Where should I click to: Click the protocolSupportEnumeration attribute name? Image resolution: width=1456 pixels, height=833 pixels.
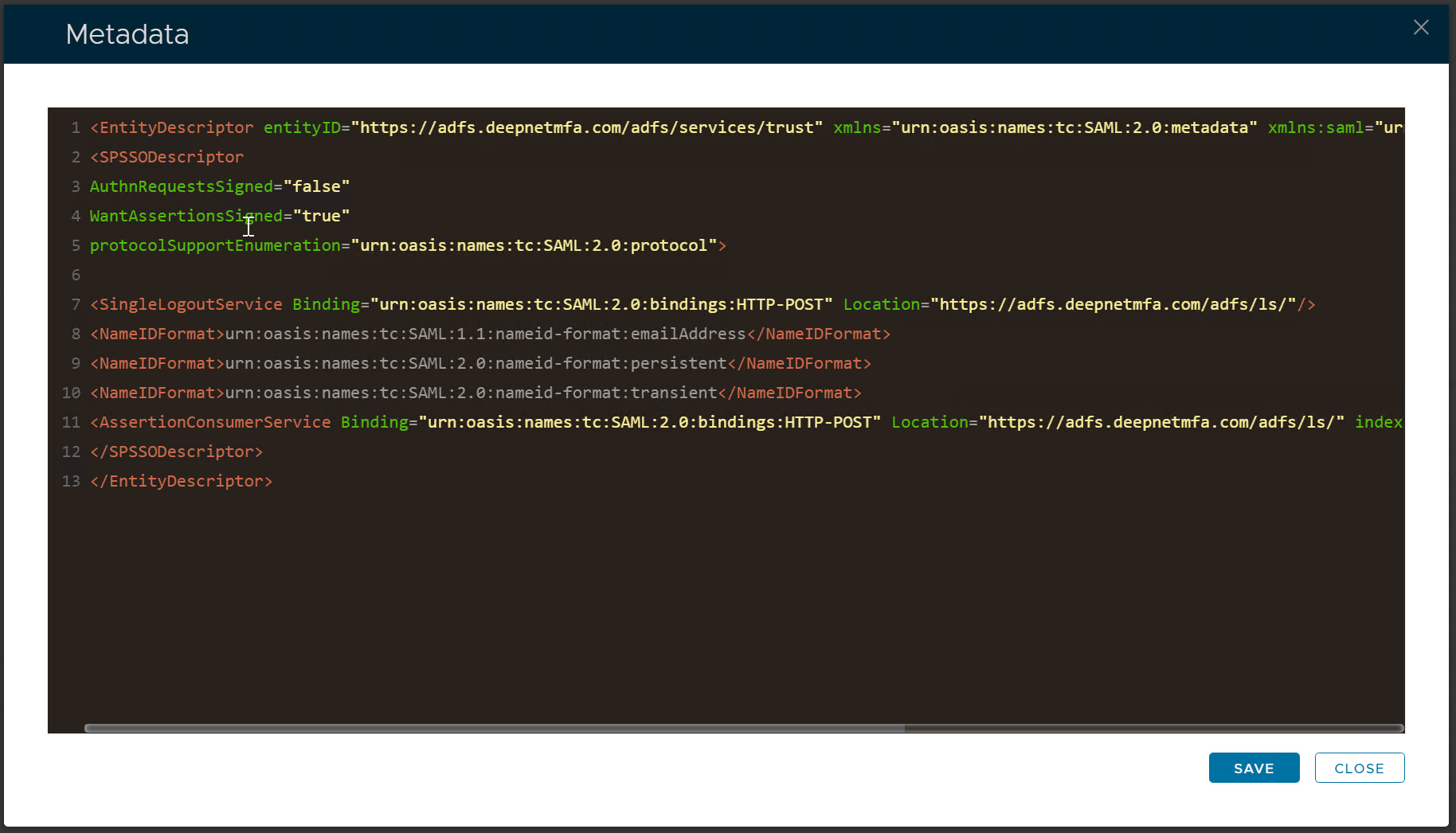click(215, 245)
